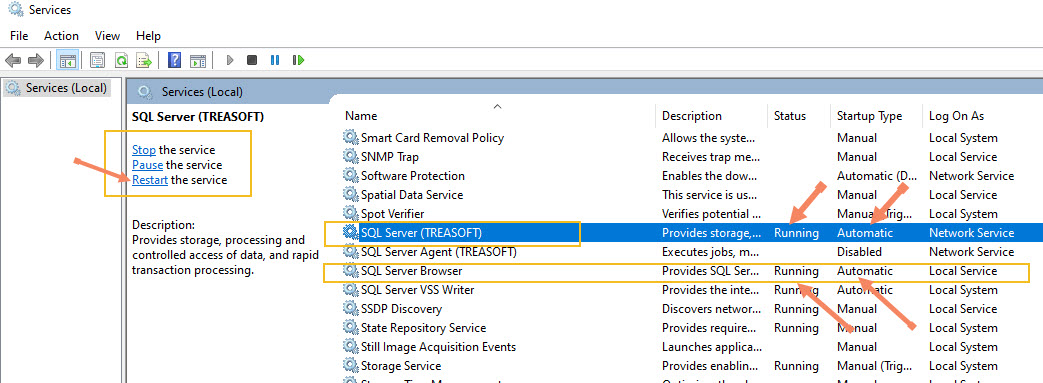Click the Back arrow toolbar icon
The width and height of the screenshot is (1043, 383).
[13, 61]
